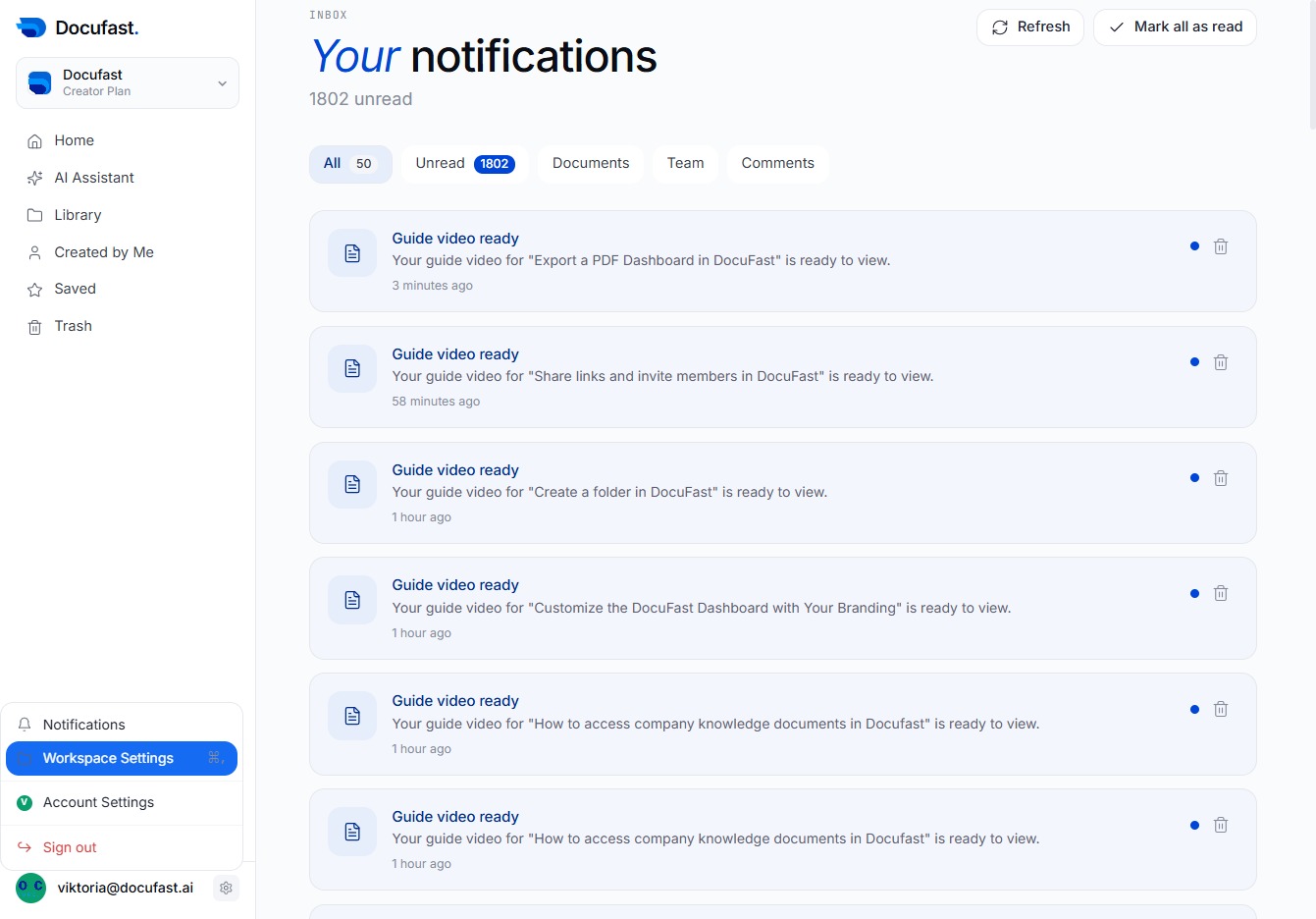Click the Notifications bell icon
Image resolution: width=1316 pixels, height=919 pixels.
(25, 725)
